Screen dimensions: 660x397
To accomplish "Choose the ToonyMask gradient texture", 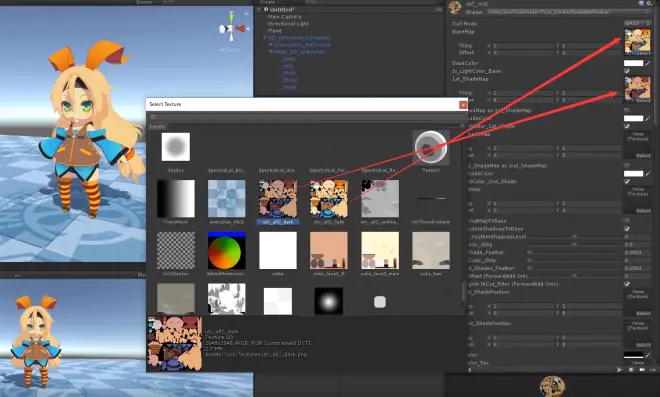I will (x=176, y=199).
